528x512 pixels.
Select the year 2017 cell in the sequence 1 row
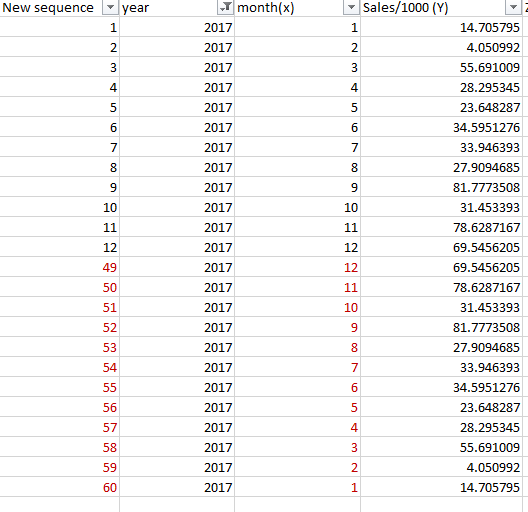177,27
